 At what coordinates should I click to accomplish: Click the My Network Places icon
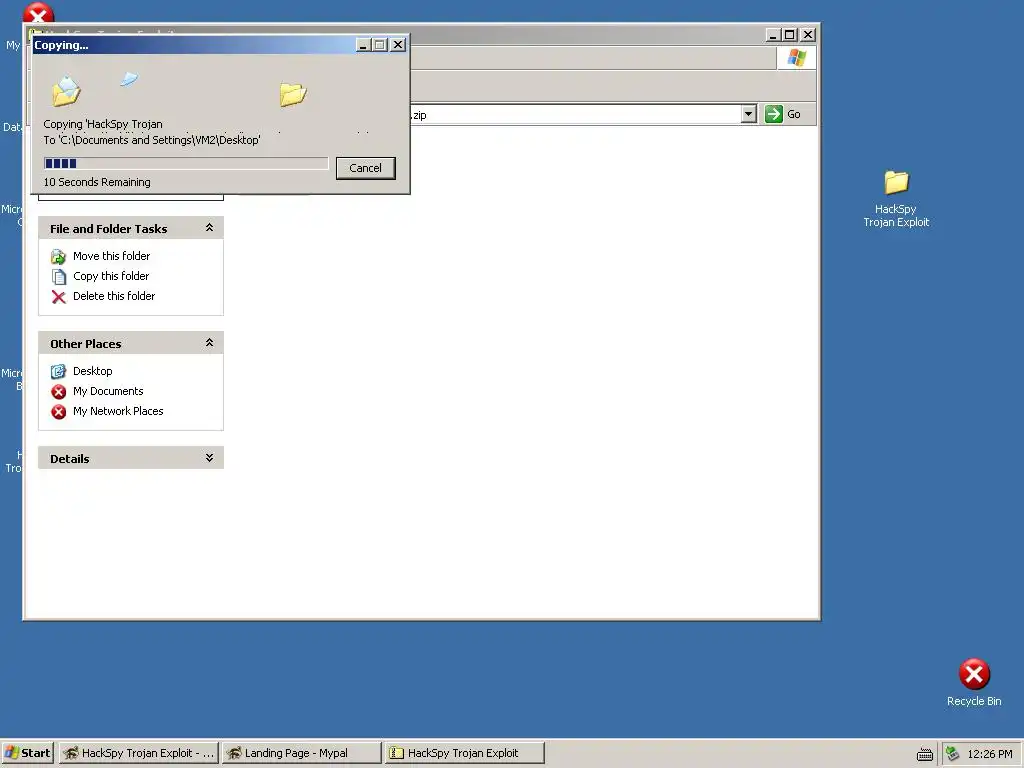pos(59,412)
